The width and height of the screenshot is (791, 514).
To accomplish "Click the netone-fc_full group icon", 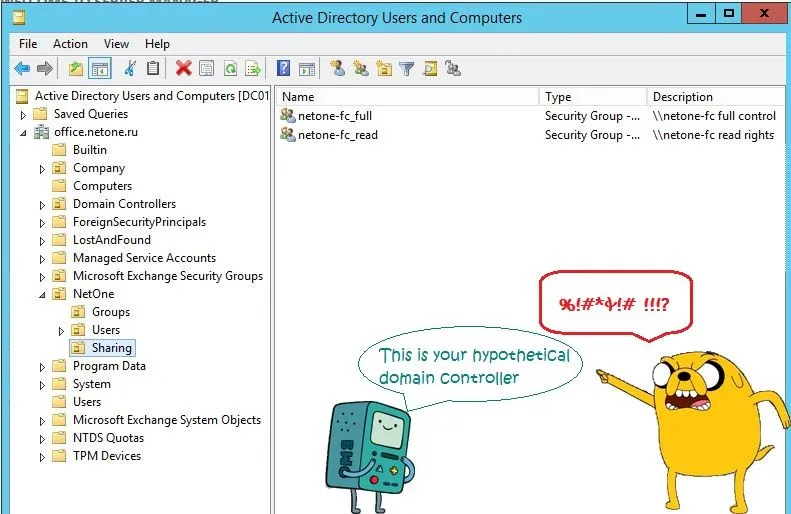I will coord(288,116).
